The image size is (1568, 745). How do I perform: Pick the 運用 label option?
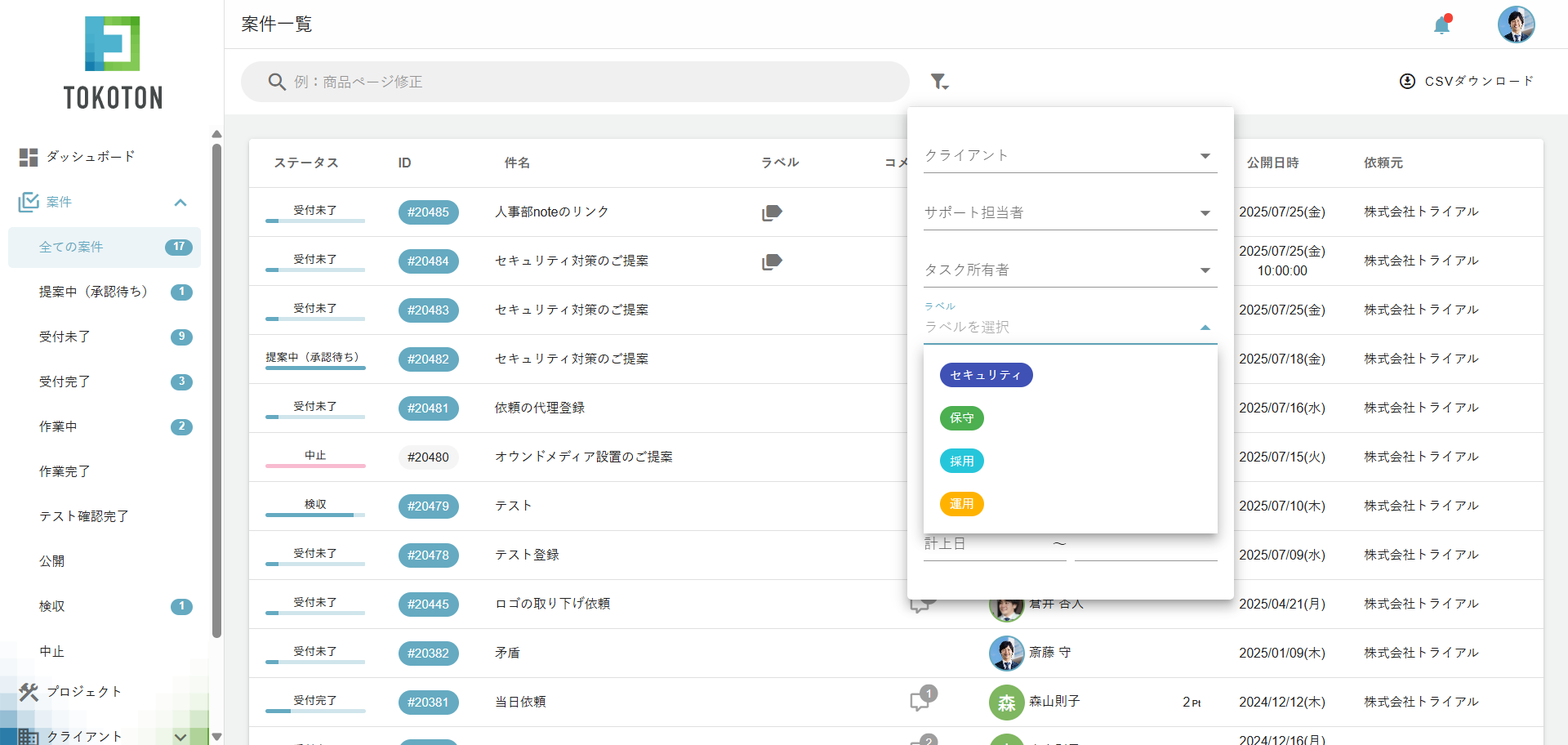pos(961,504)
